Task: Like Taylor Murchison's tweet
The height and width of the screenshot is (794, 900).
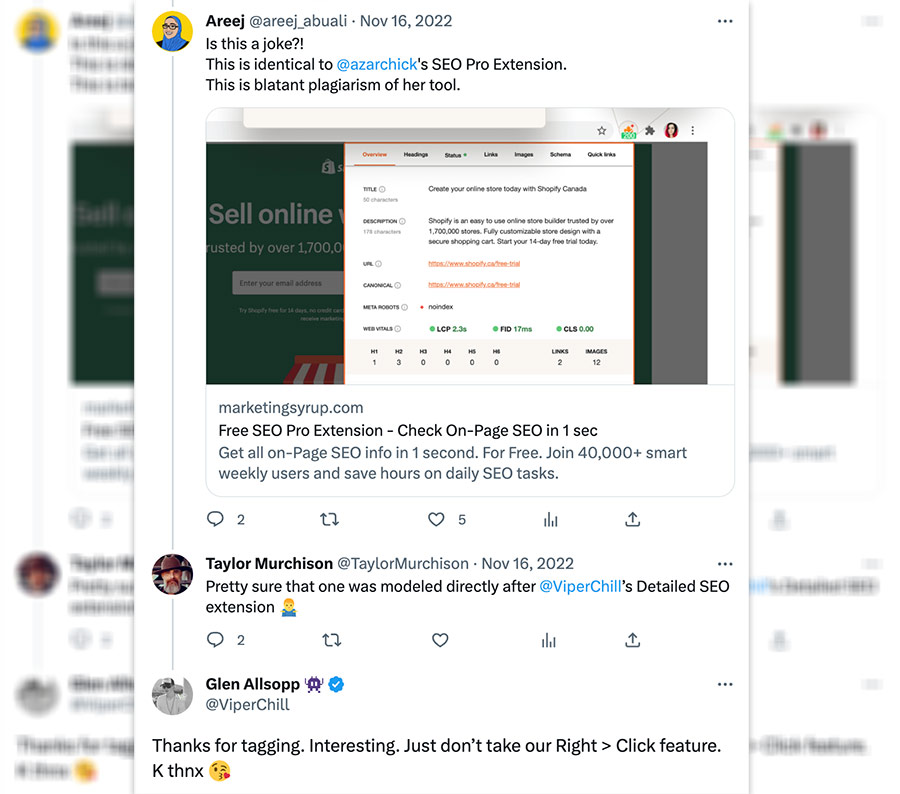Action: click(440, 640)
